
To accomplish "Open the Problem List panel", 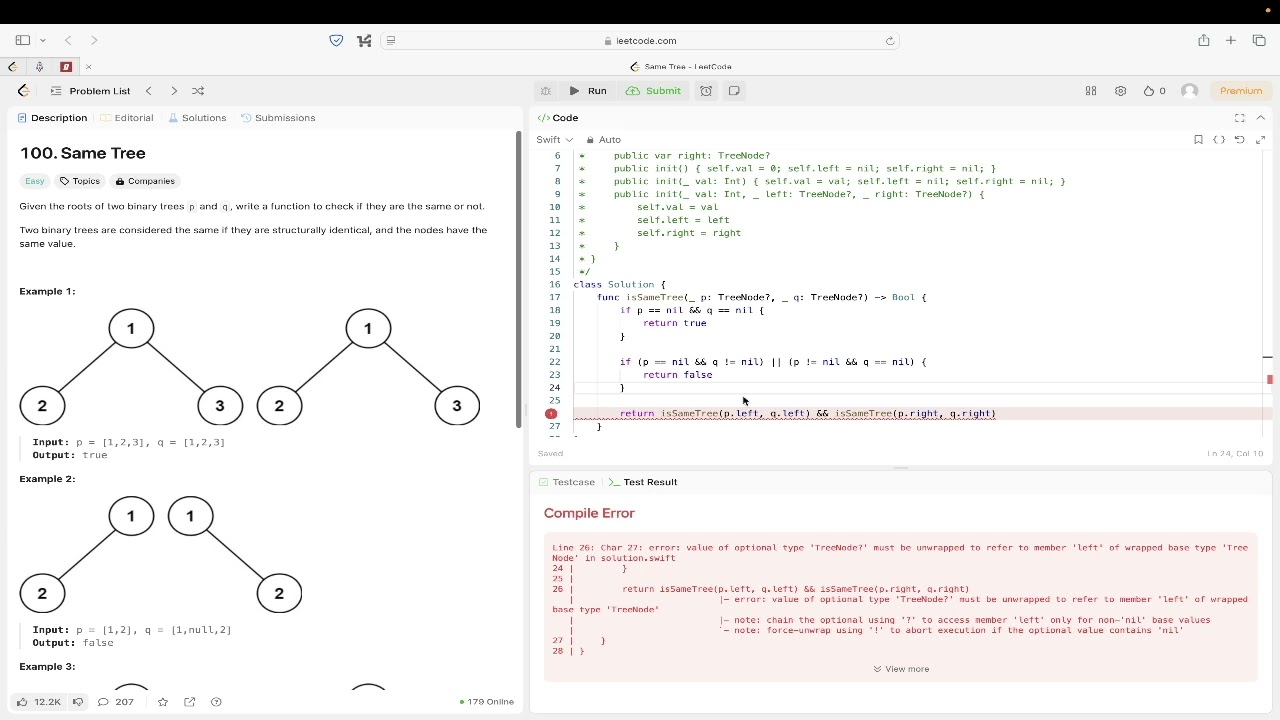I will [x=90, y=91].
